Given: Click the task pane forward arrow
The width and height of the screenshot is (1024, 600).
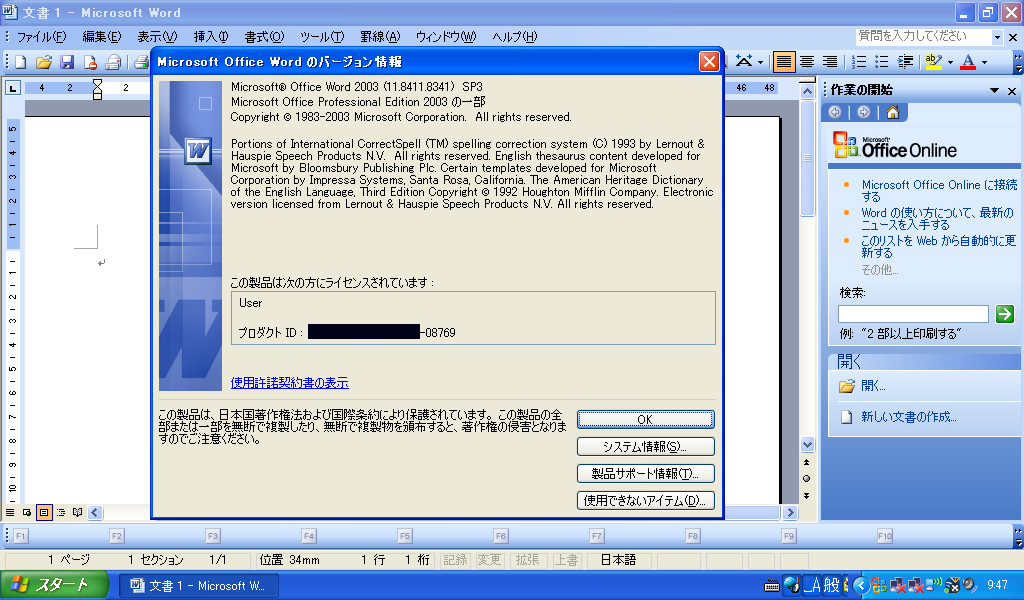Looking at the screenshot, I should [863, 112].
